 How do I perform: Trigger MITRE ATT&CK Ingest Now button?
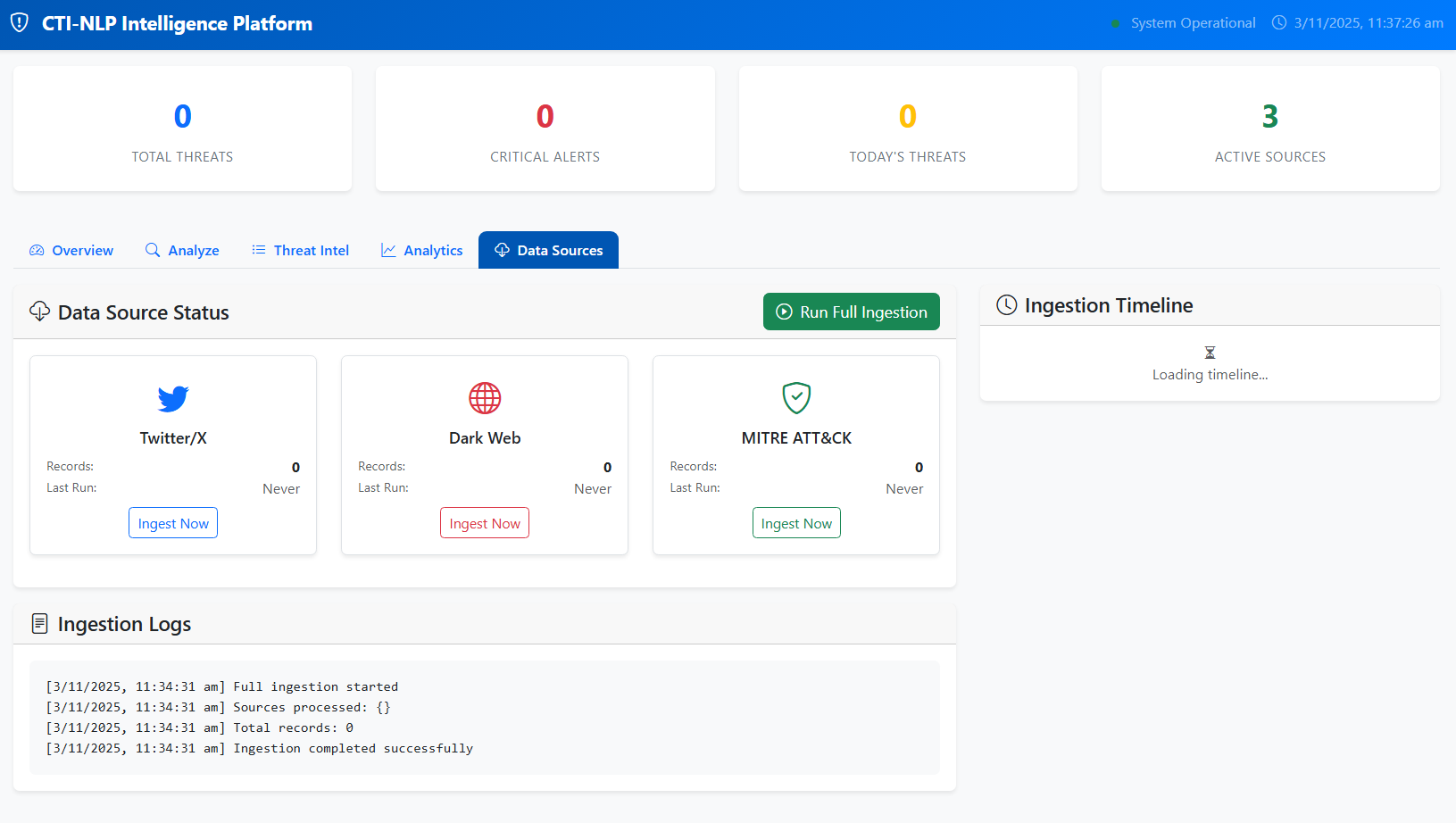(x=796, y=523)
